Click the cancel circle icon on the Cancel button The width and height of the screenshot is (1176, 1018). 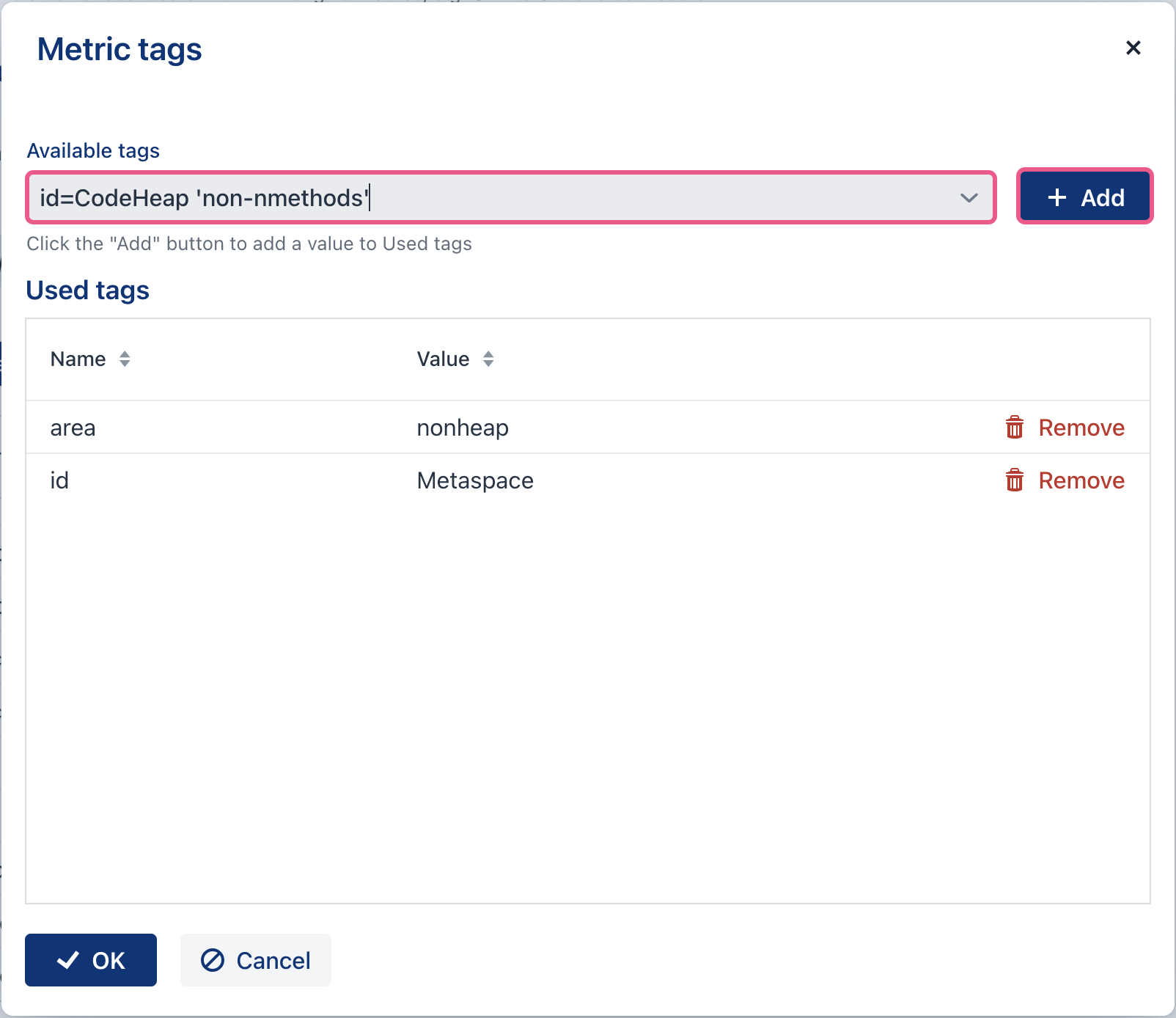point(212,960)
